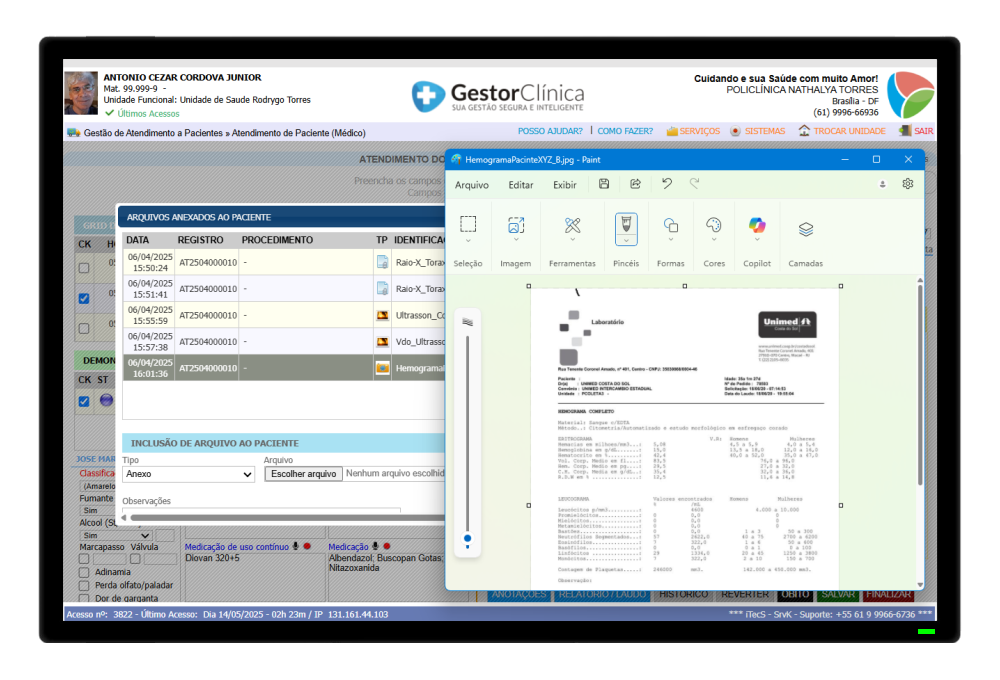Image resolution: width=1000 pixels, height=680 pixels.
Task: Click the Escolher arquivo button
Action: (x=304, y=474)
